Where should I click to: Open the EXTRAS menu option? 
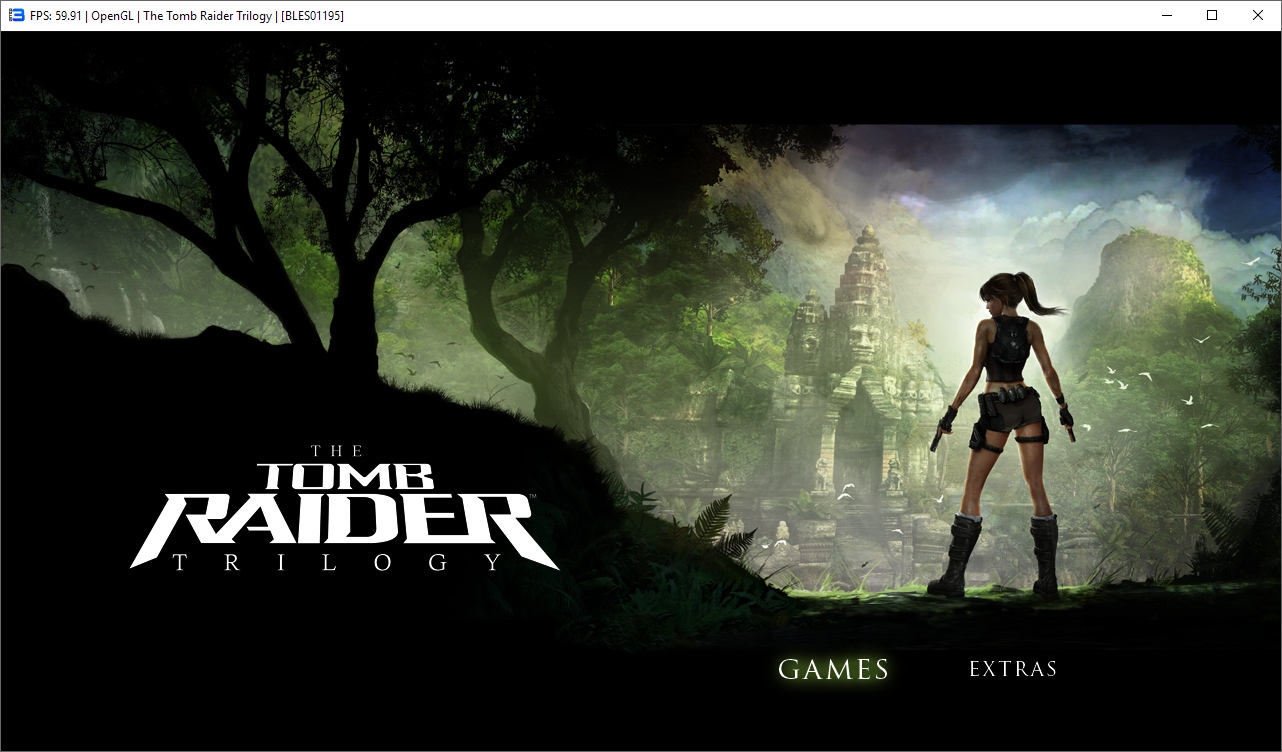pyautogui.click(x=1013, y=669)
